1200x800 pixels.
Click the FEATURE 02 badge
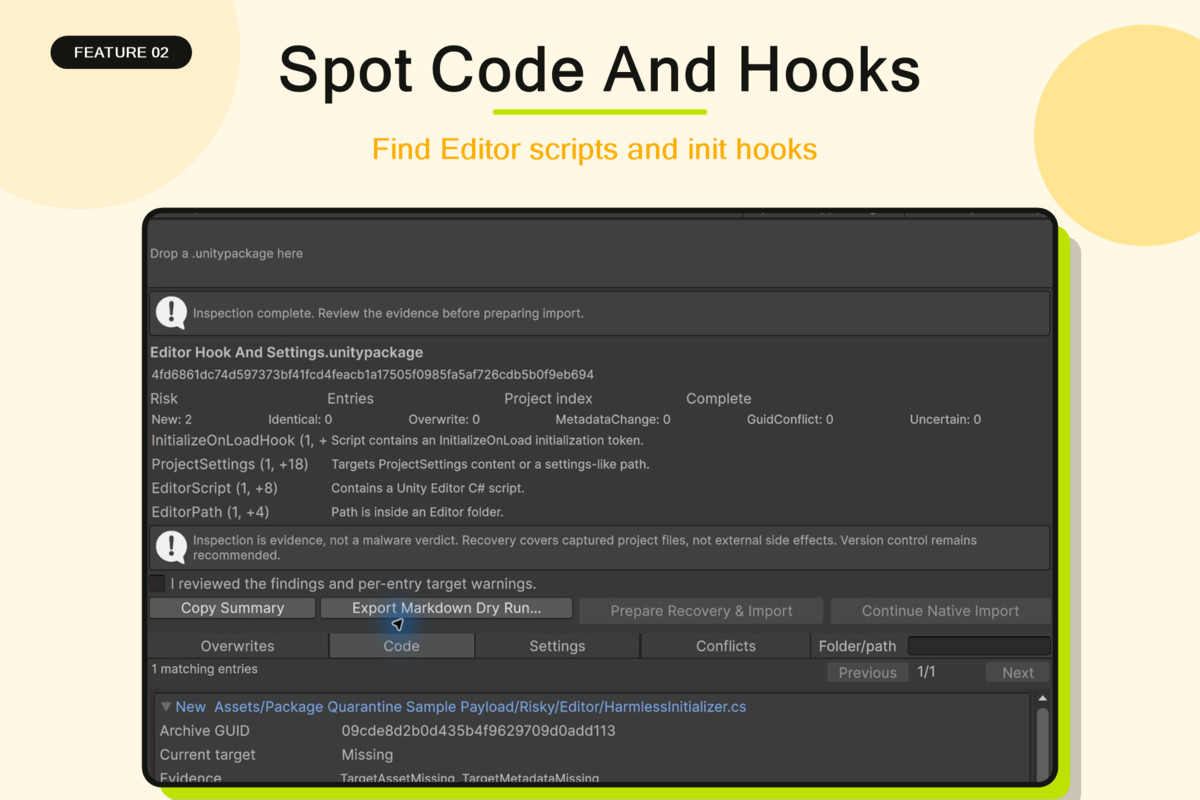121,52
